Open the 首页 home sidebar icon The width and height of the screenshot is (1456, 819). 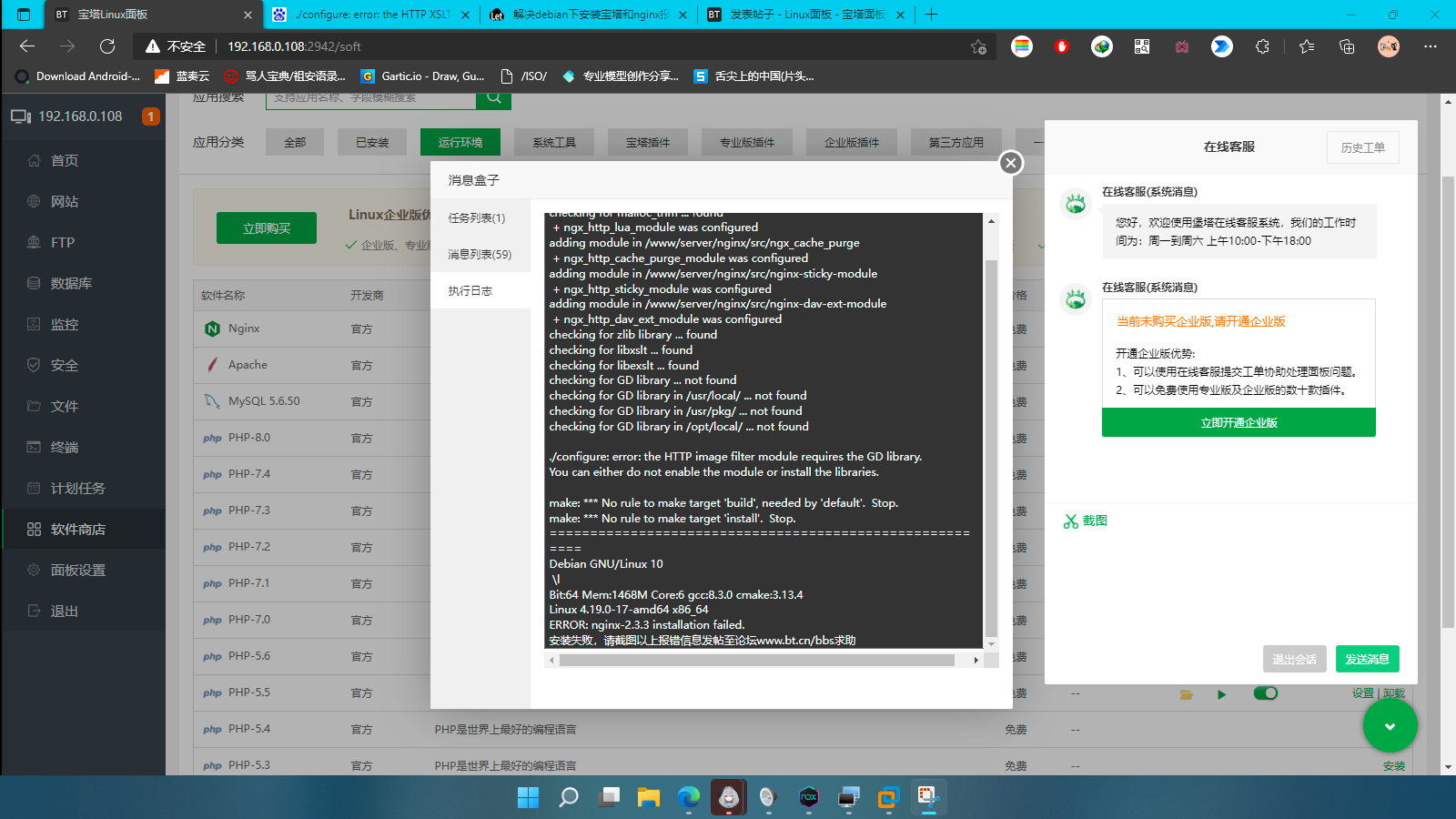coord(34,160)
